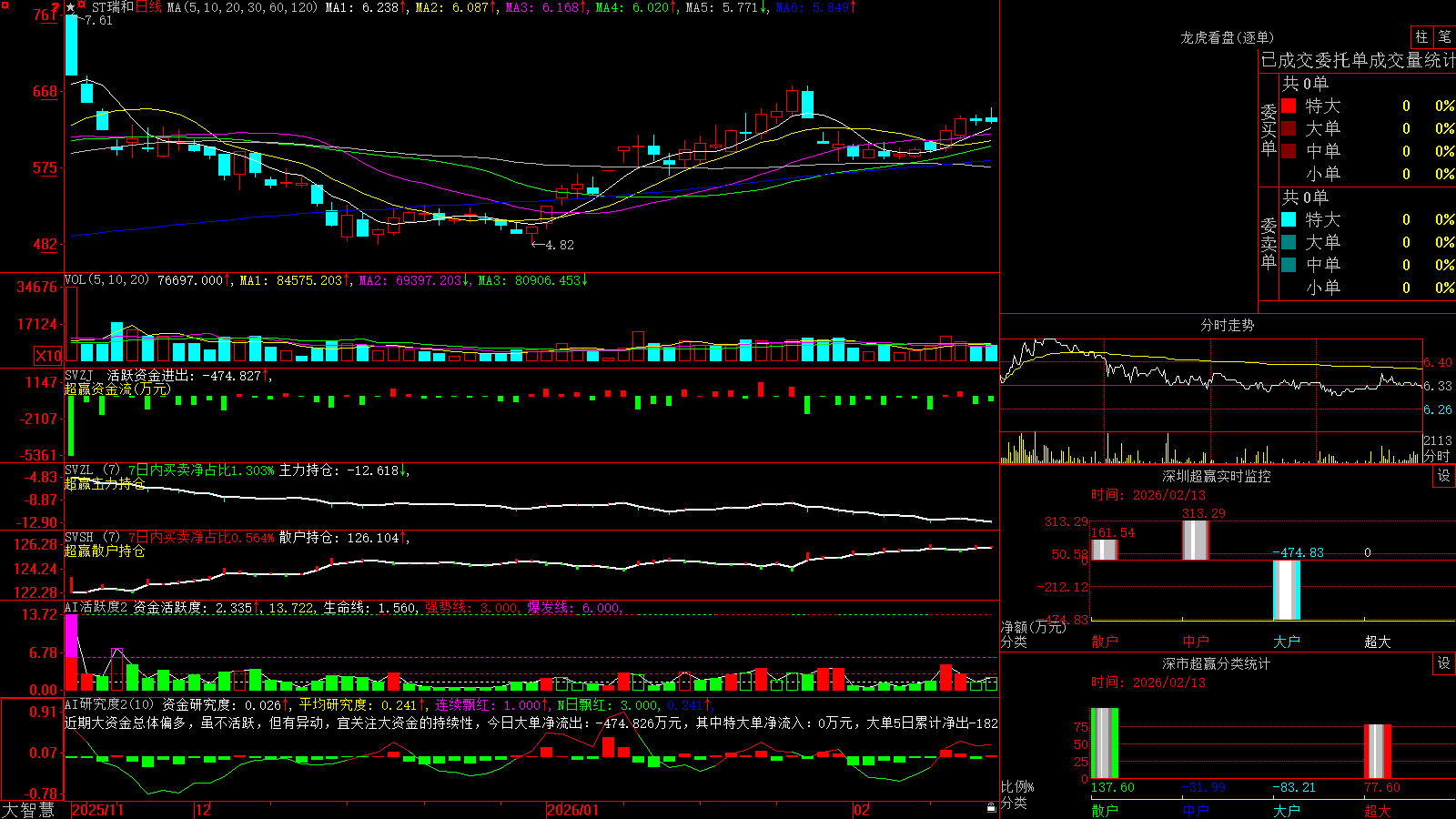Click the 委卖单 vertical section label
1456x819 pixels.
point(1269,244)
